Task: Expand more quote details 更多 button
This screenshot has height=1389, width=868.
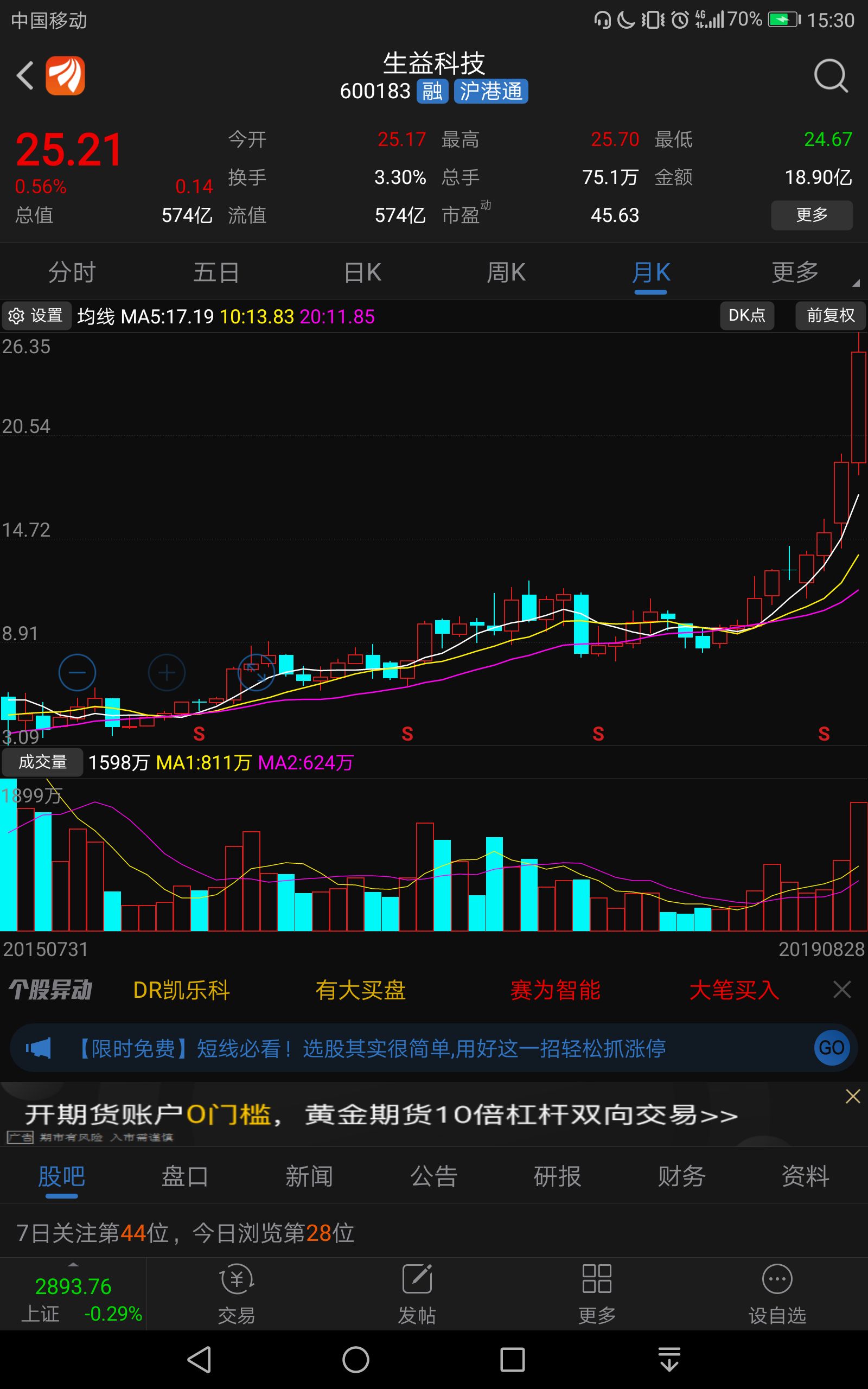Action: click(811, 215)
